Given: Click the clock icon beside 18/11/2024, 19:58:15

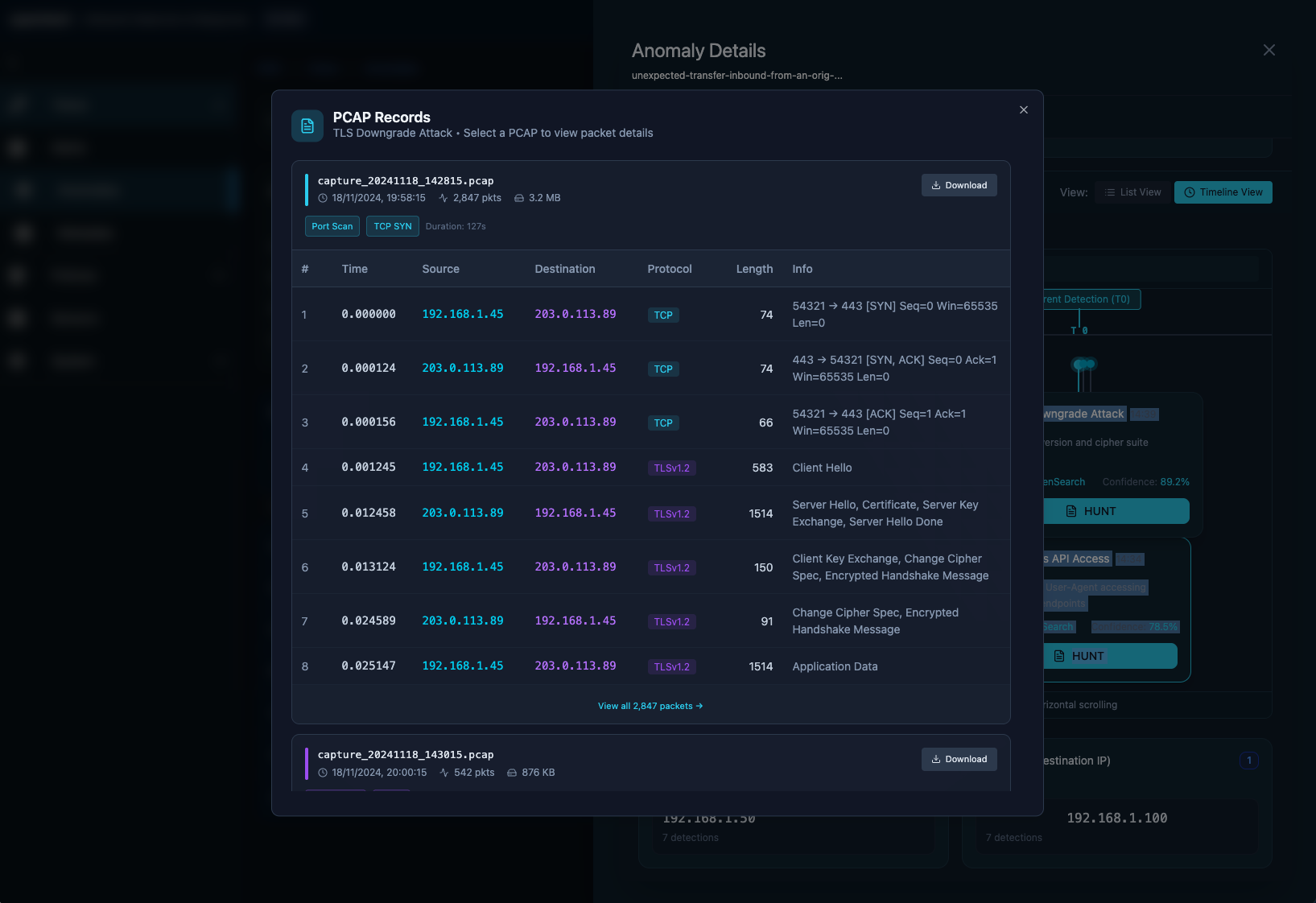Looking at the screenshot, I should (x=324, y=197).
